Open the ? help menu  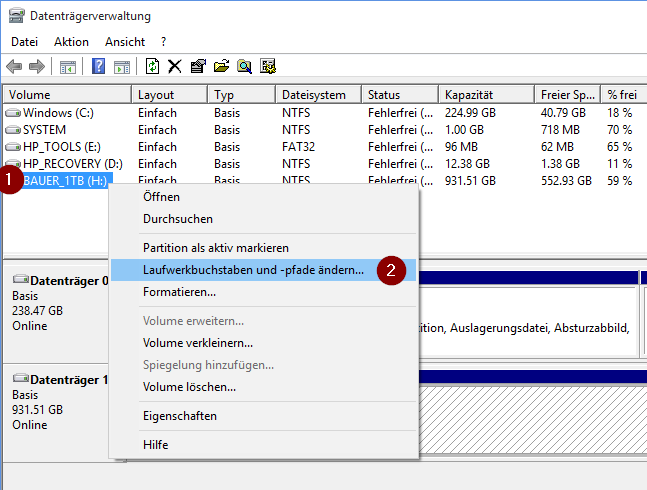[x=163, y=42]
